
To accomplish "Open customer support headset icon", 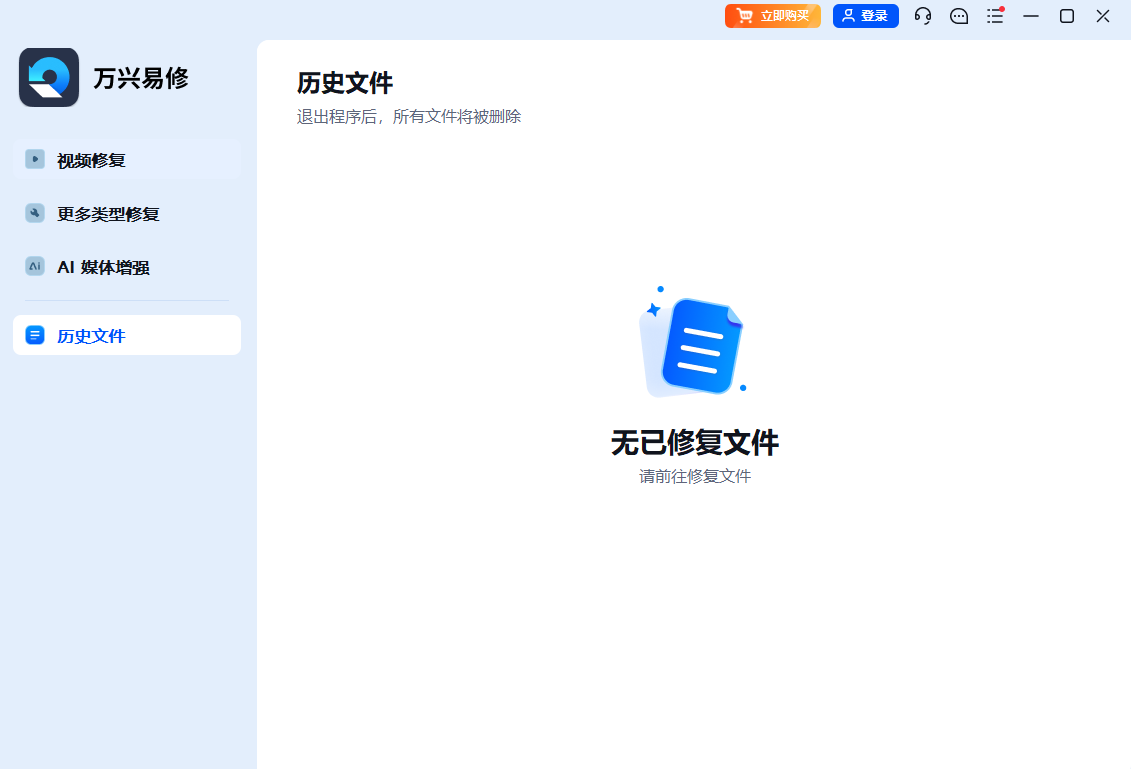I will point(923,16).
